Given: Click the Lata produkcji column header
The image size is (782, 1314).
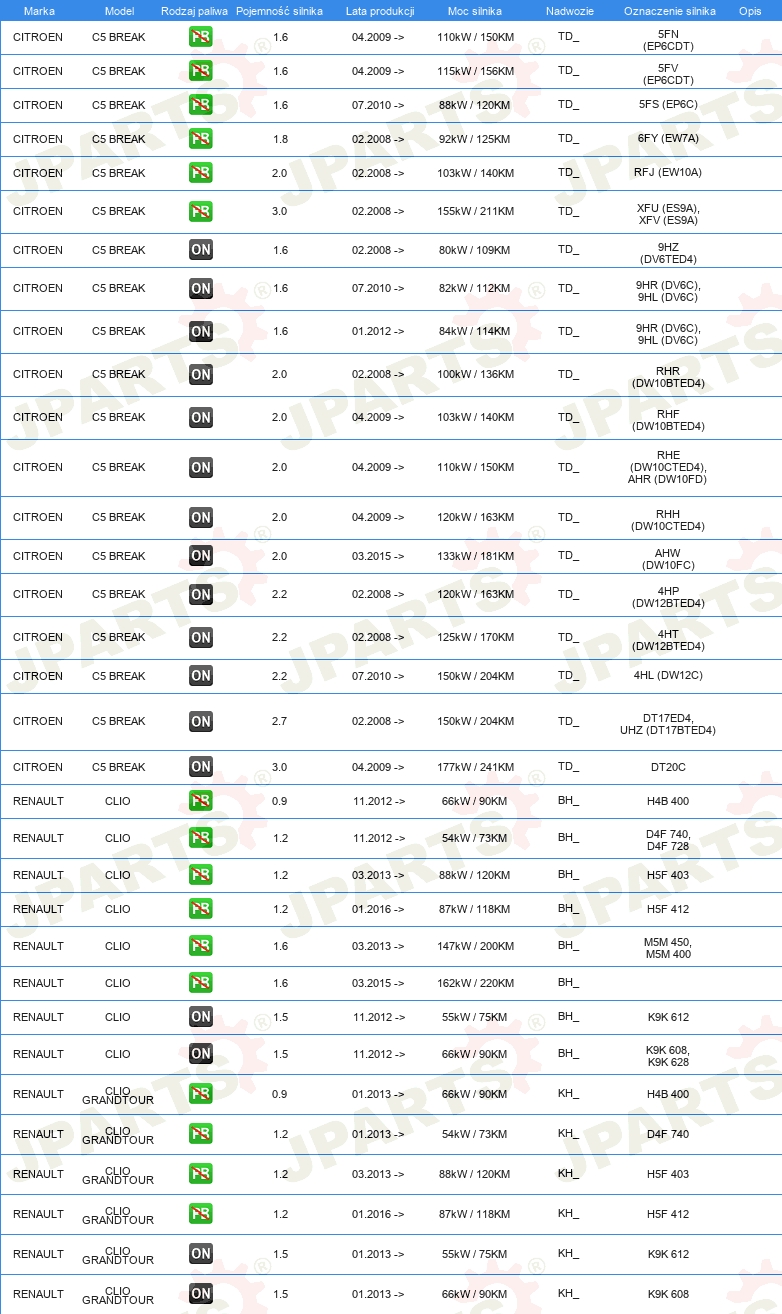Looking at the screenshot, I should [380, 11].
